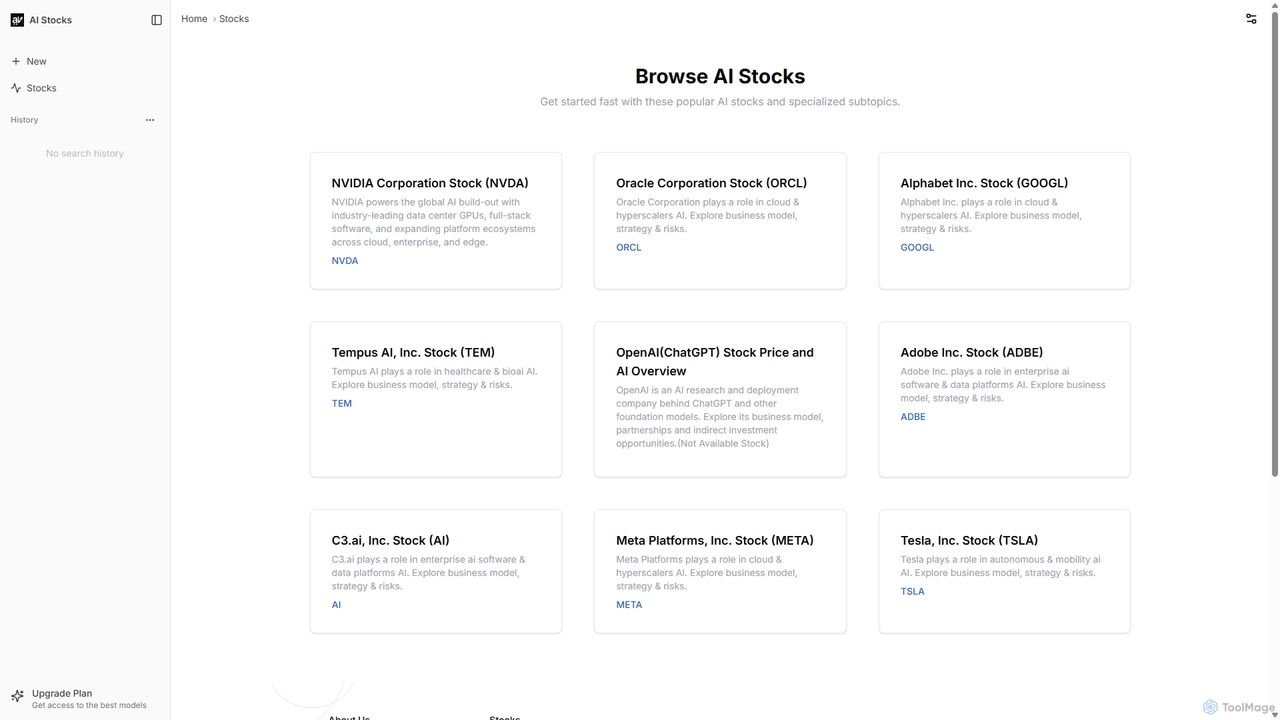
Task: Open the Meta Platforms, Inc. Stock (META) card
Action: point(720,572)
